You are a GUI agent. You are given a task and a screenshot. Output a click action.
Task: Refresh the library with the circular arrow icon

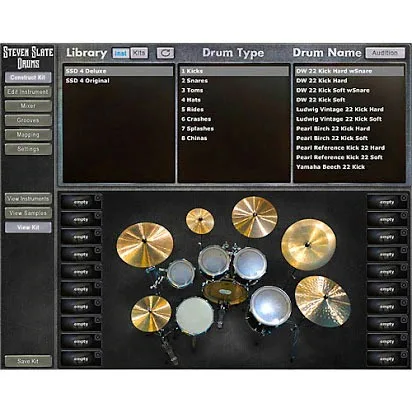click(x=165, y=53)
